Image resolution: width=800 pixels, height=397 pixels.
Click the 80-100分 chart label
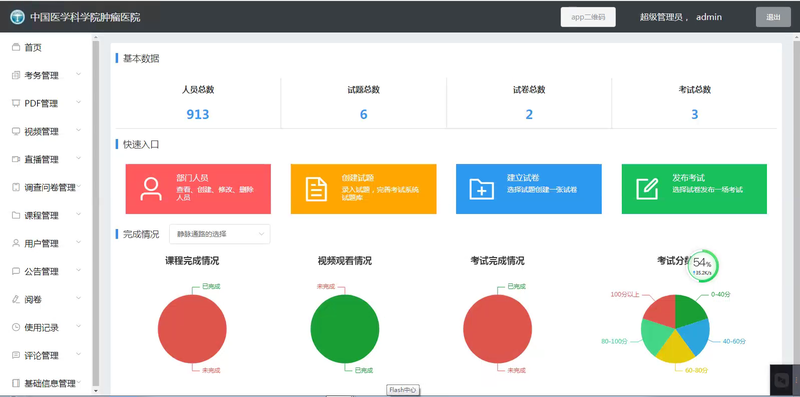[x=614, y=341]
